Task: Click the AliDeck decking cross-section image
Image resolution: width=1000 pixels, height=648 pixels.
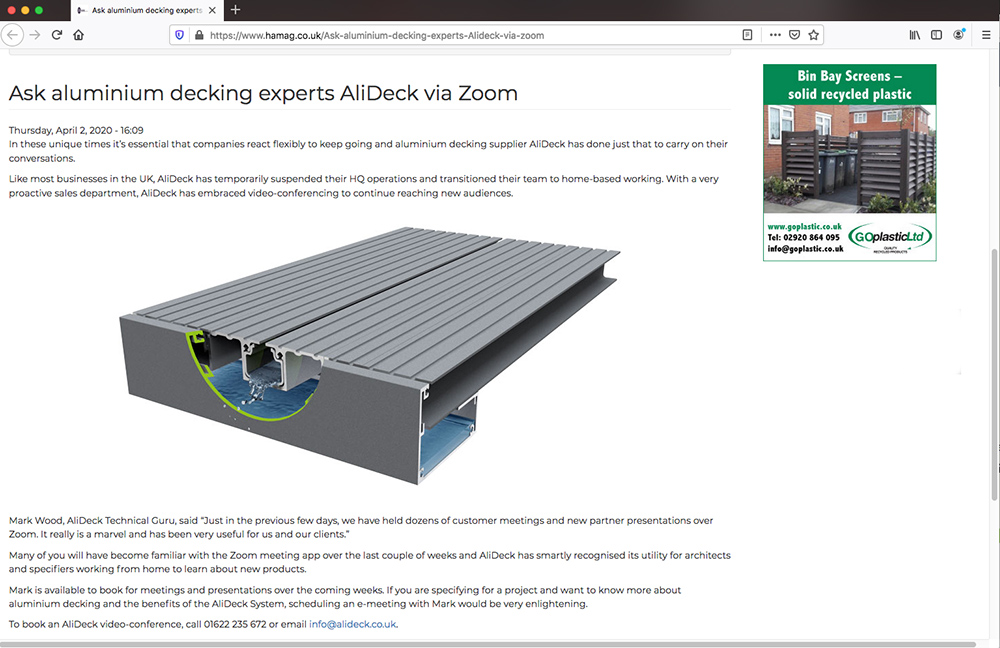Action: pyautogui.click(x=370, y=355)
